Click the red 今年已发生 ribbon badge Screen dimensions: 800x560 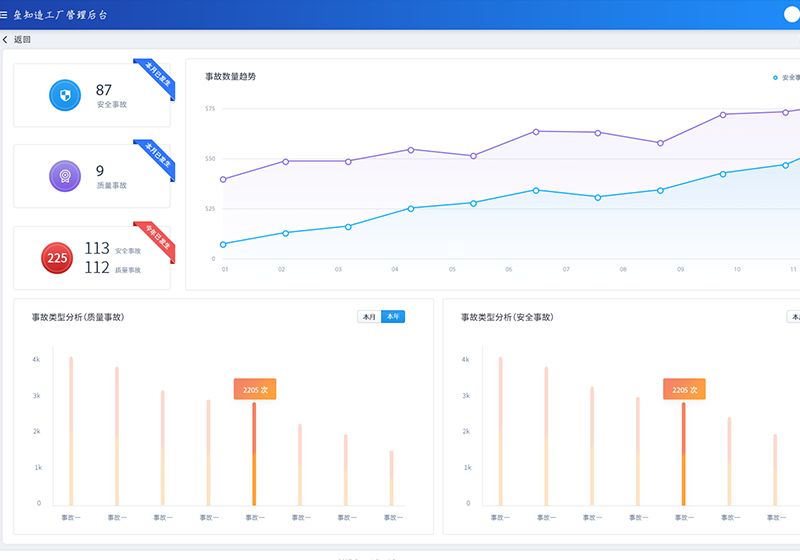pos(155,241)
